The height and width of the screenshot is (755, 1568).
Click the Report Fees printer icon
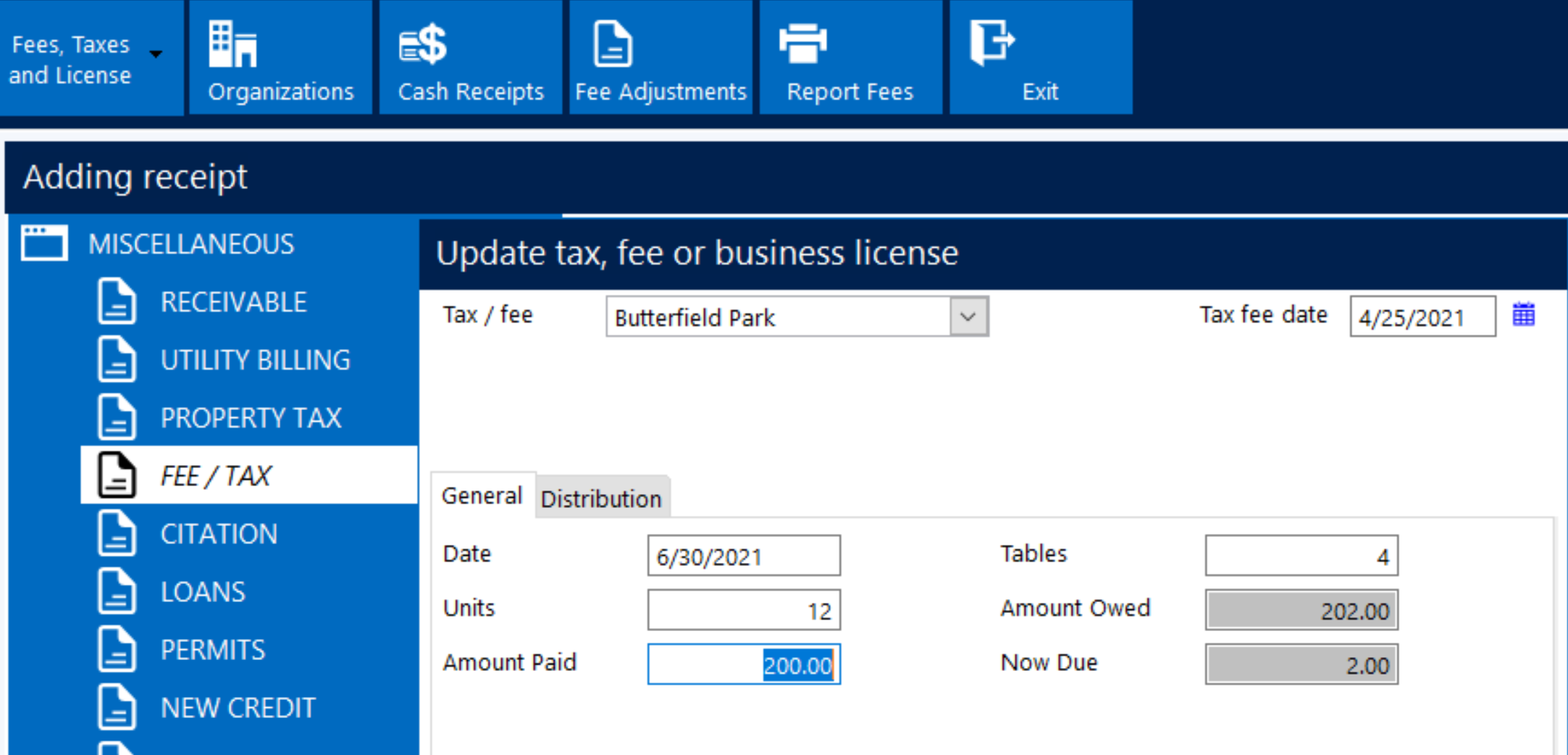pos(802,43)
